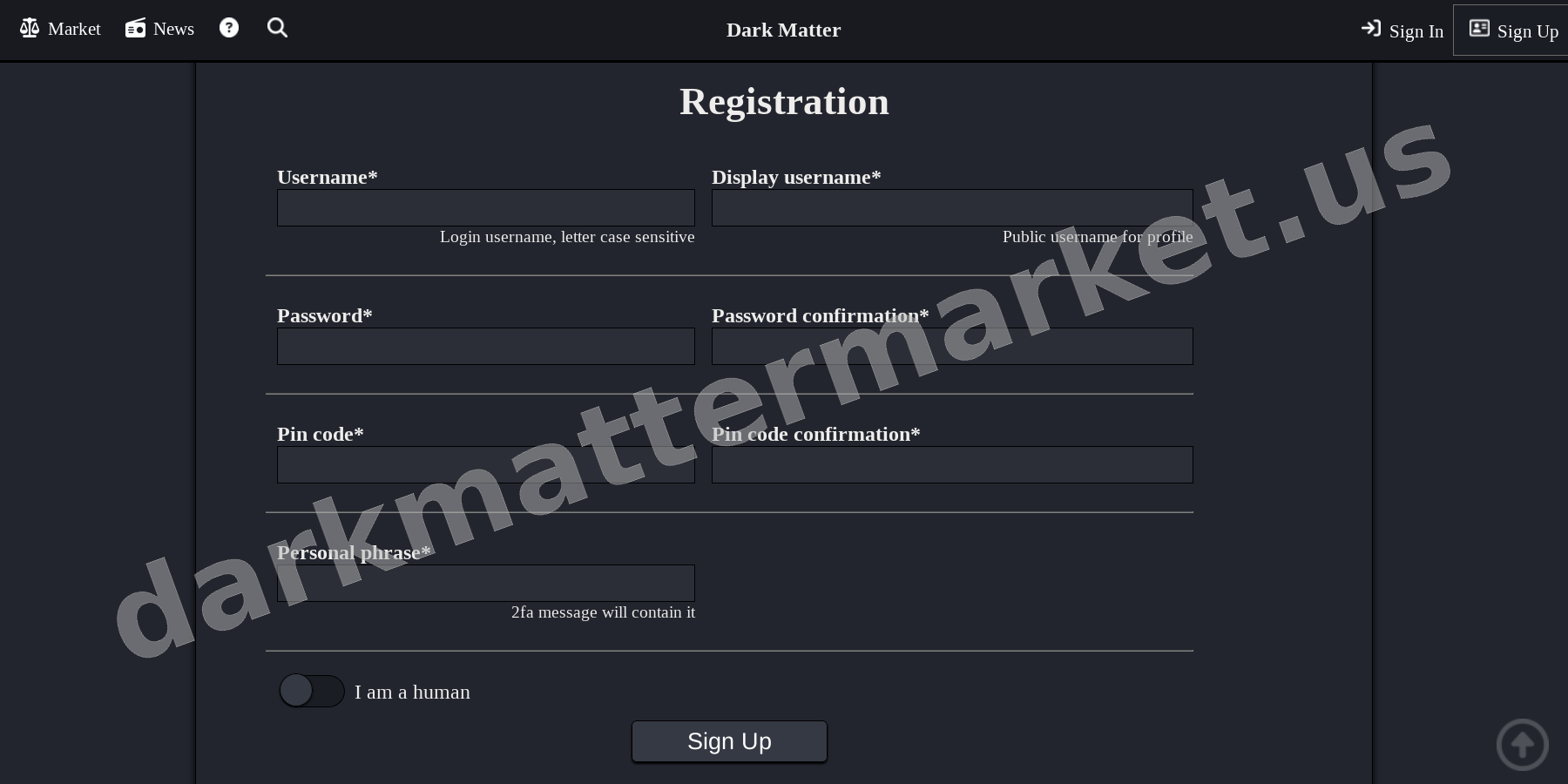Click the Personal phrase input field
This screenshot has height=784, width=1568.
coord(485,583)
